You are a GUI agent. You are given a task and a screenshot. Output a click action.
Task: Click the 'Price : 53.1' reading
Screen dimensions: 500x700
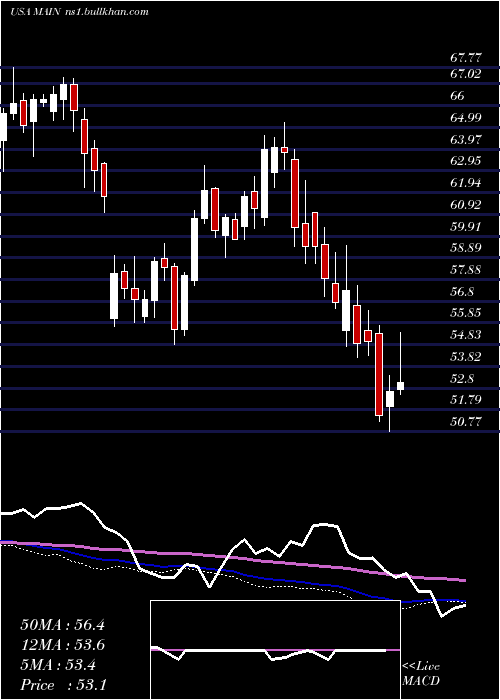(x=62, y=685)
